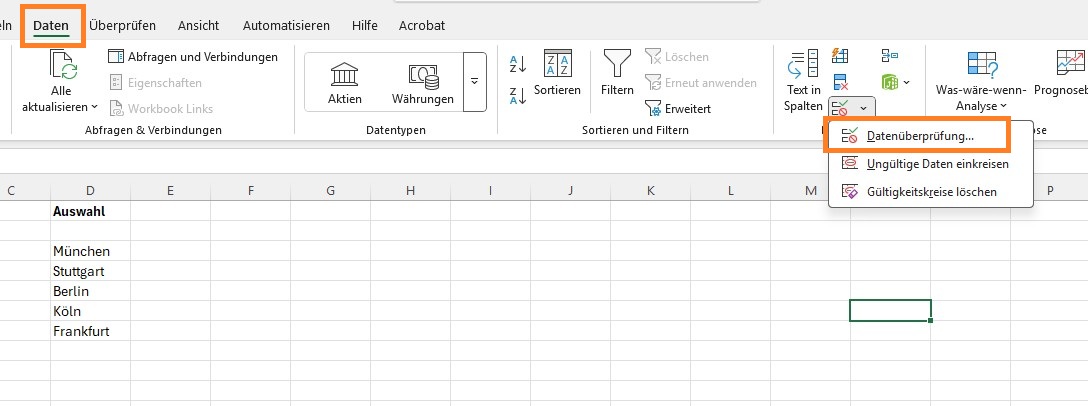Open the Sortieren dialog

coord(557,74)
